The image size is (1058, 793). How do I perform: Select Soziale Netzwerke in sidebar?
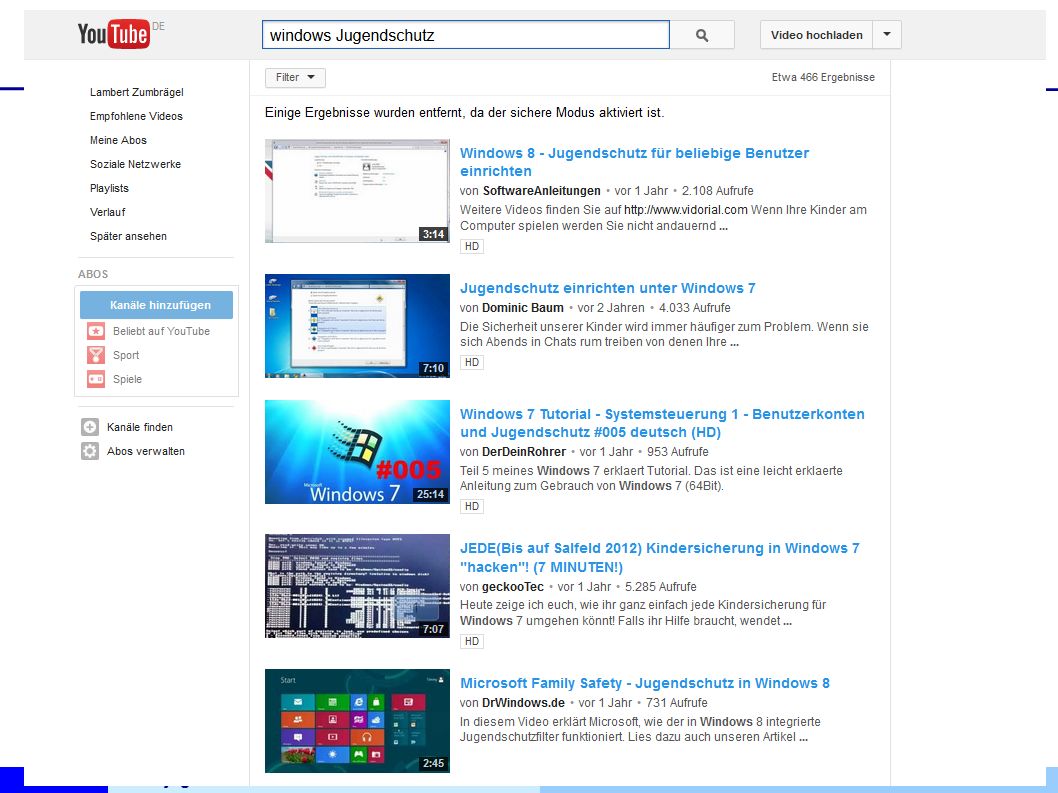[x=135, y=164]
